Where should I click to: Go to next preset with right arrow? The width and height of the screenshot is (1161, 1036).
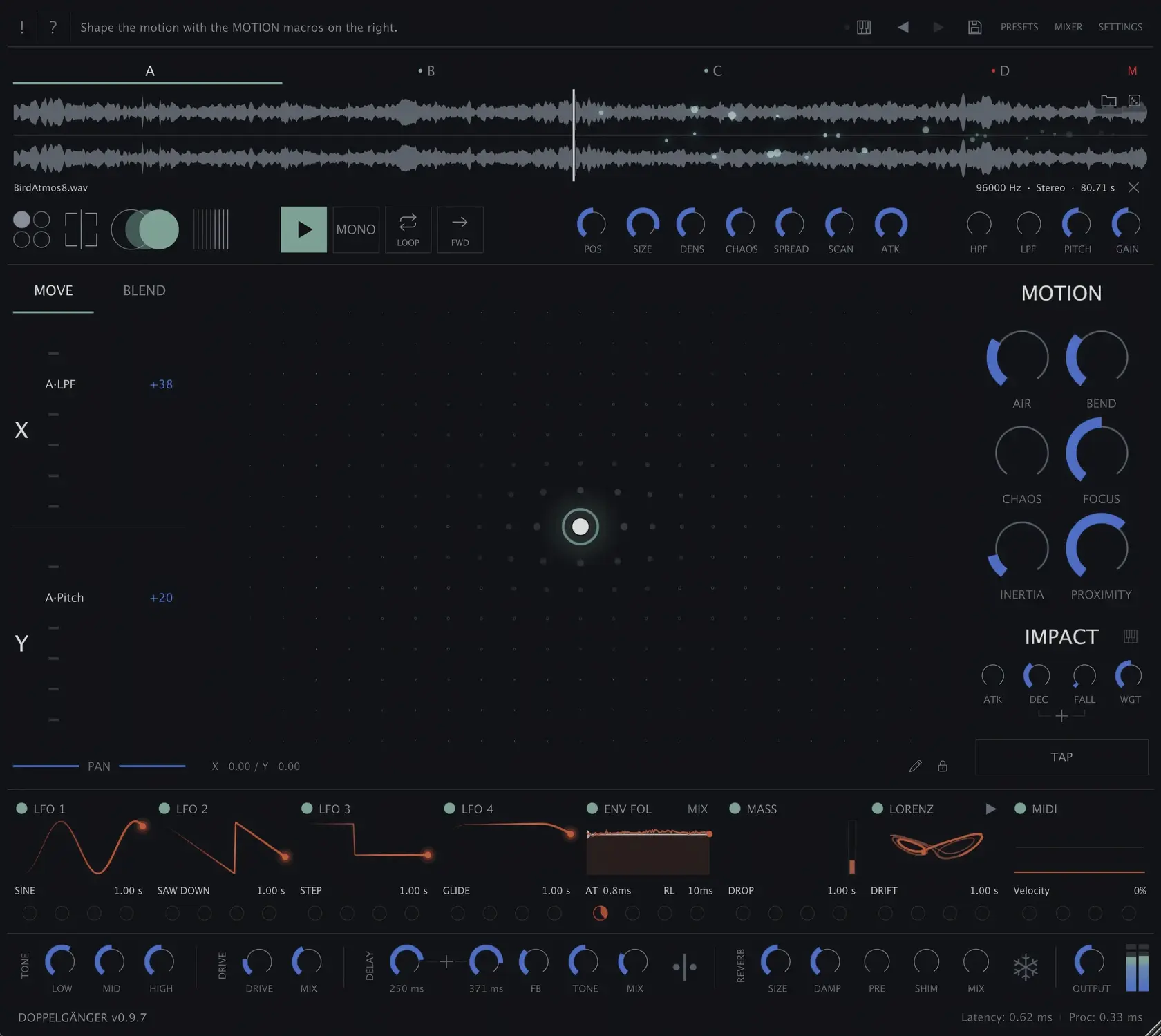938,27
